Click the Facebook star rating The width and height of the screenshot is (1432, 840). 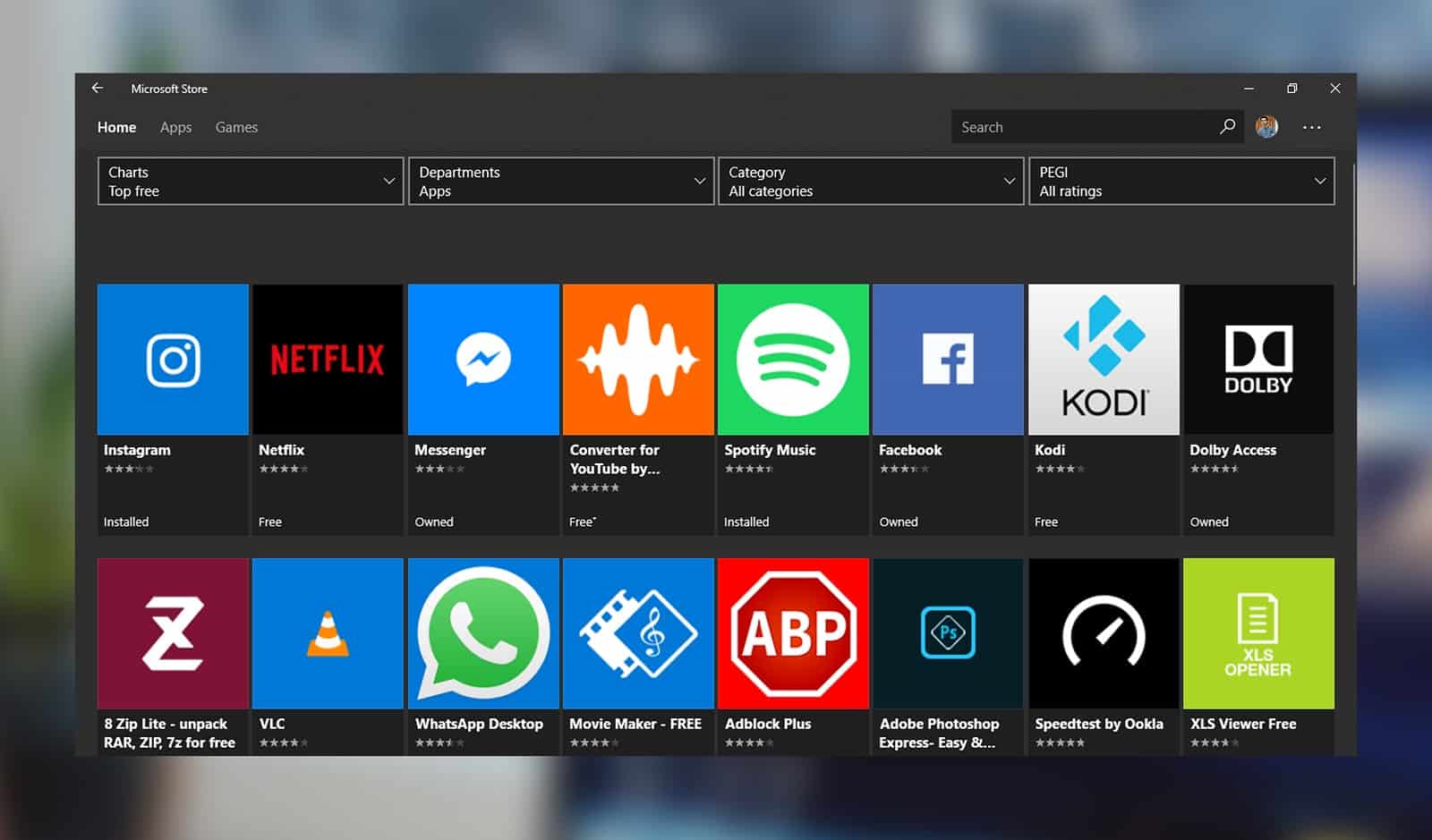904,469
